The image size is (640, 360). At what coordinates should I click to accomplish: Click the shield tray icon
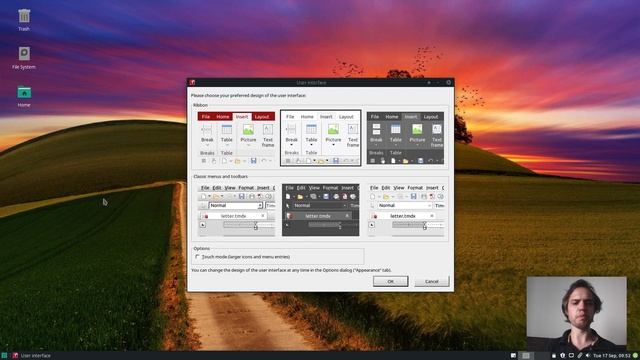(x=562, y=356)
